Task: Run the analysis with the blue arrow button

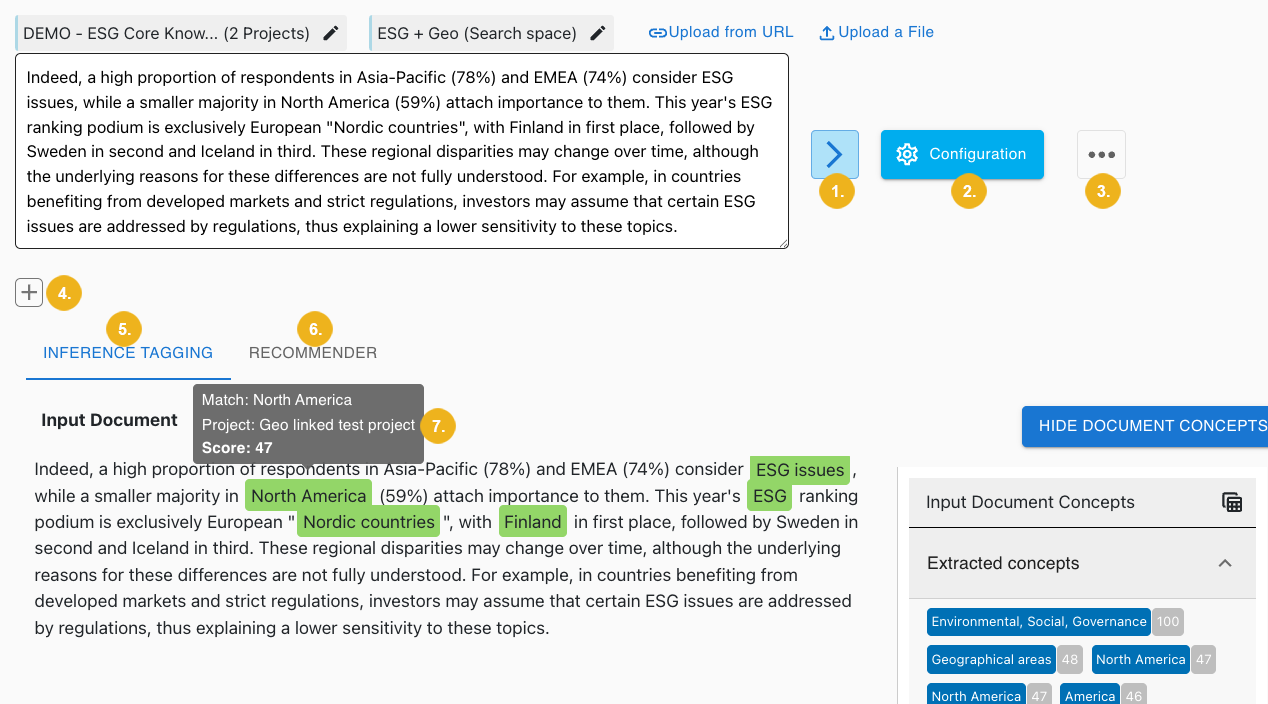Action: pos(835,154)
